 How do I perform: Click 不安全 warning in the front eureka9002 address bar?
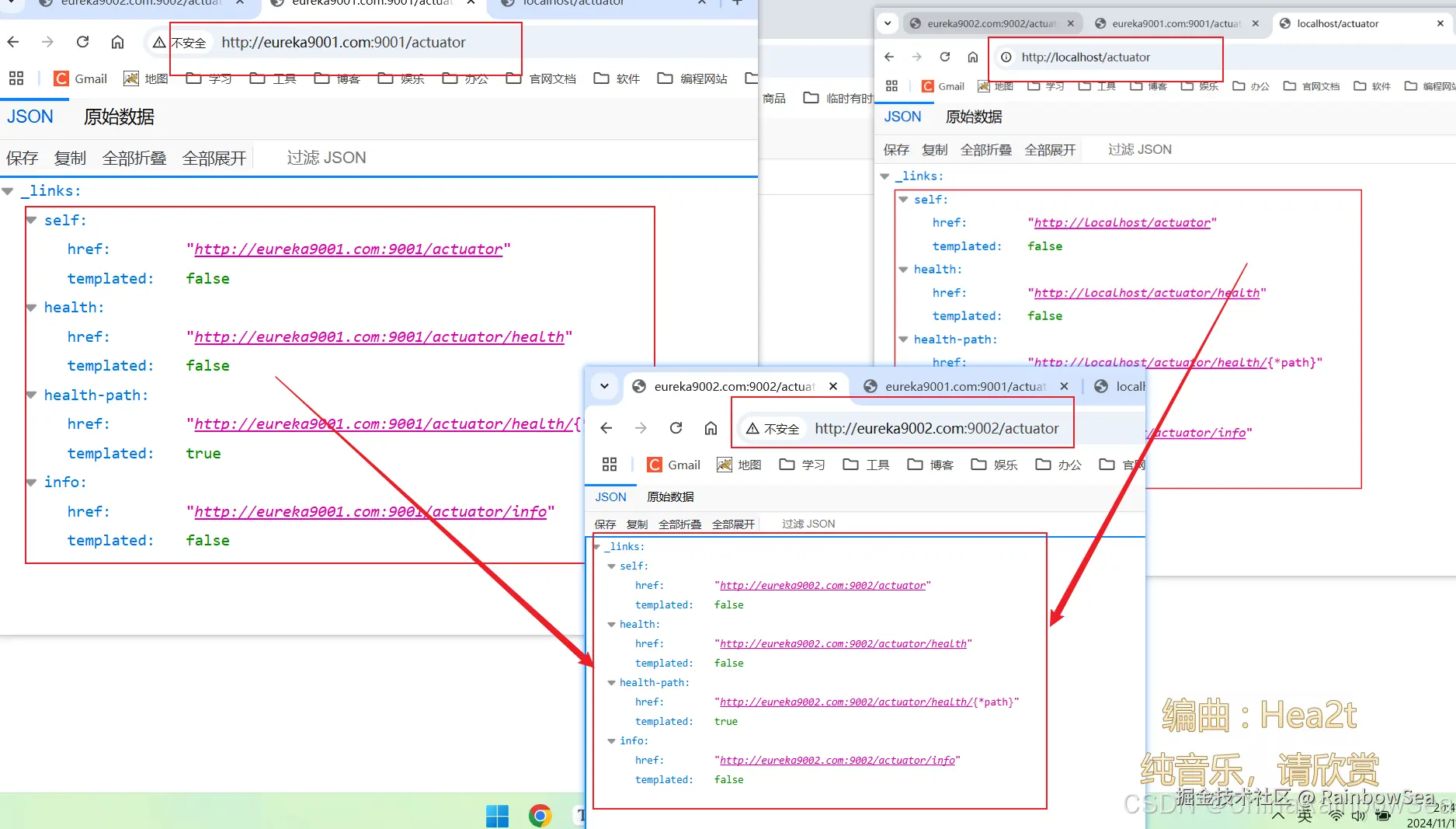[773, 429]
